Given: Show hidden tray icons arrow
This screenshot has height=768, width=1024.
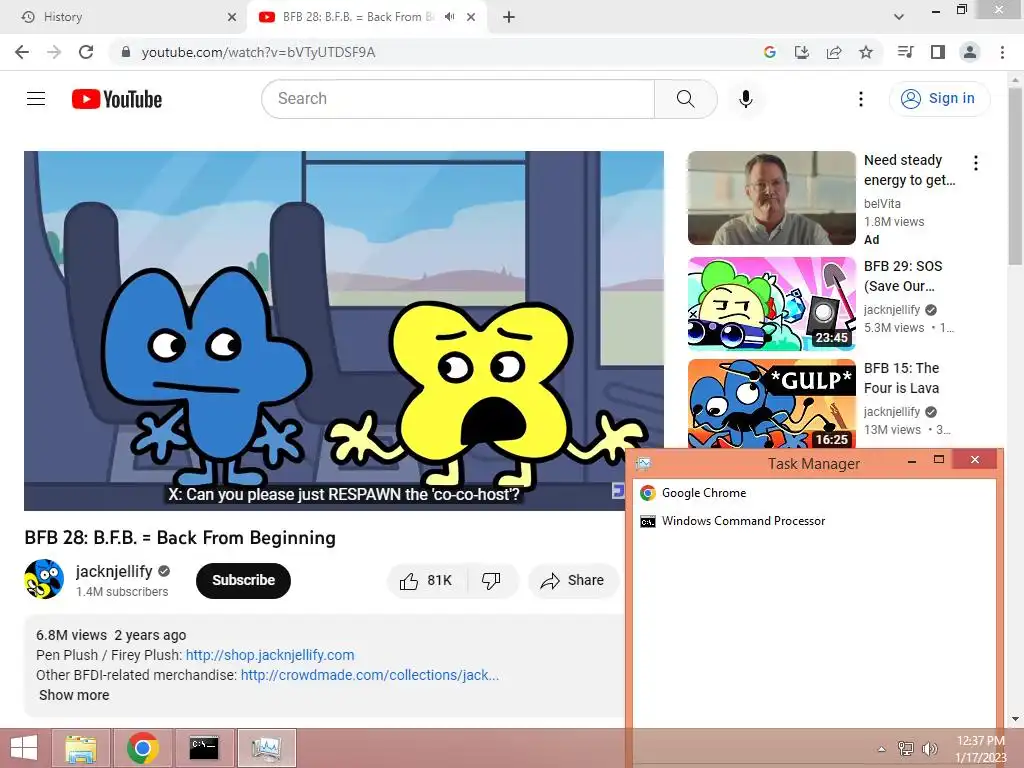Looking at the screenshot, I should [882, 749].
